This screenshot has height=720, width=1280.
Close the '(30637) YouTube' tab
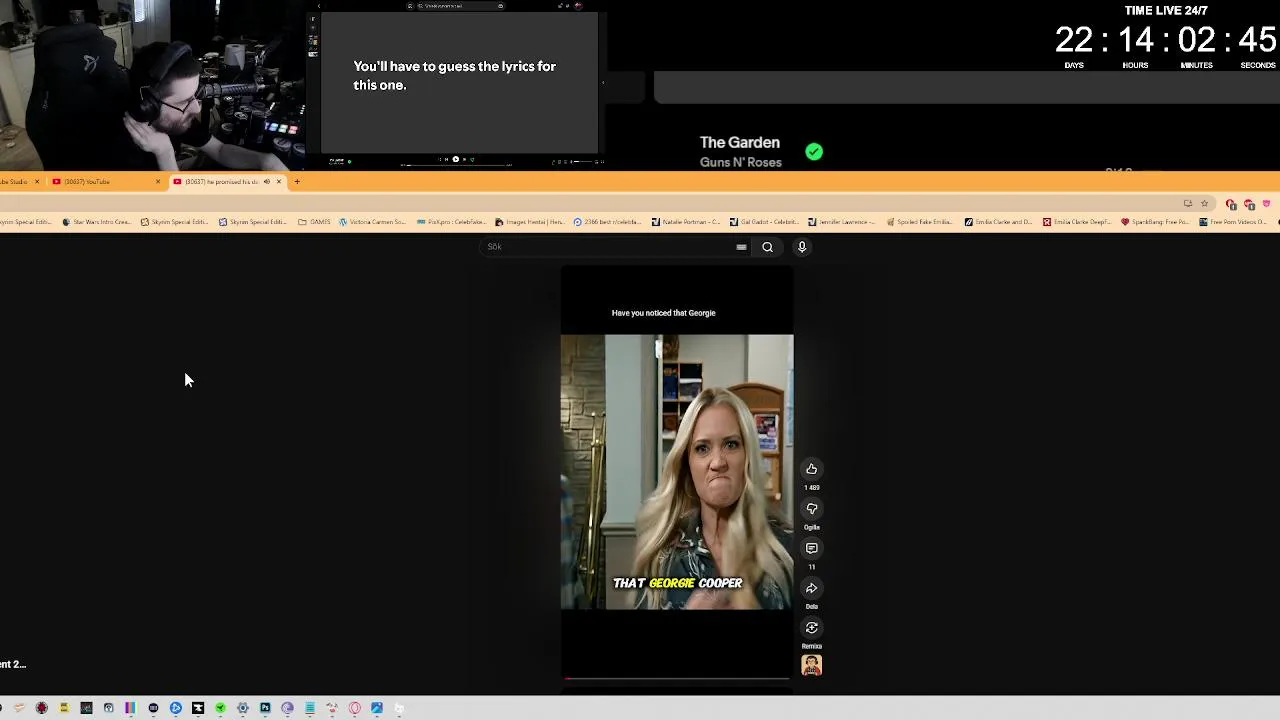pyautogui.click(x=158, y=182)
